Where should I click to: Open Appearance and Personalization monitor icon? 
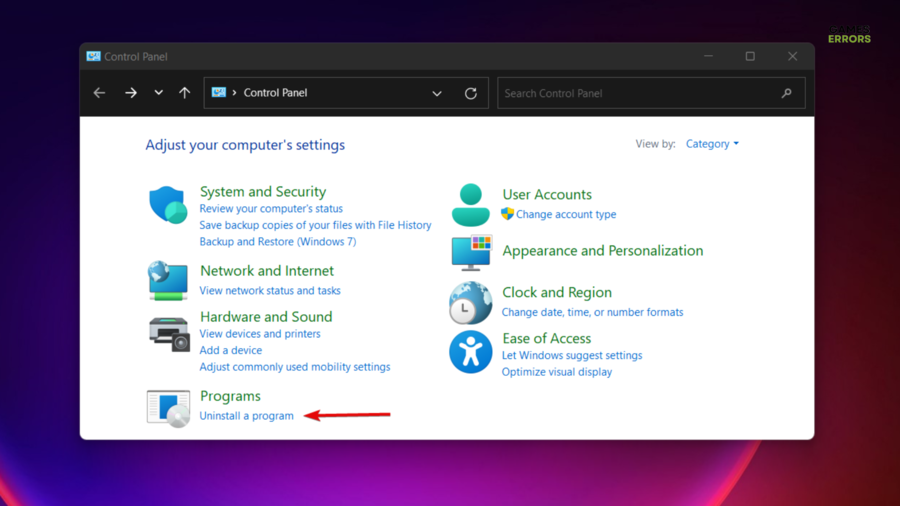pos(471,253)
